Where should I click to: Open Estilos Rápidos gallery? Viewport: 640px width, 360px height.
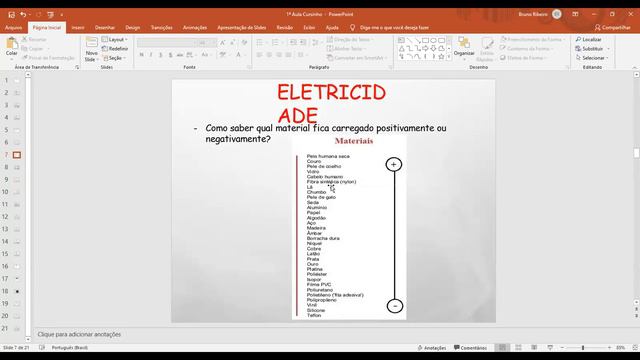[487, 49]
